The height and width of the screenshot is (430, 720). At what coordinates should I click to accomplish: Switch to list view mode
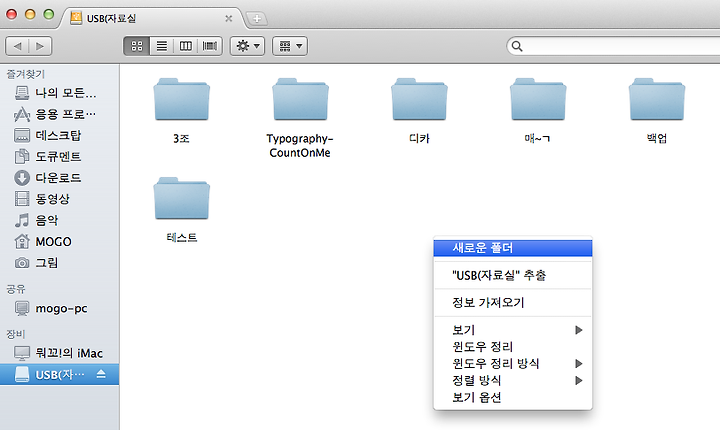click(162, 46)
